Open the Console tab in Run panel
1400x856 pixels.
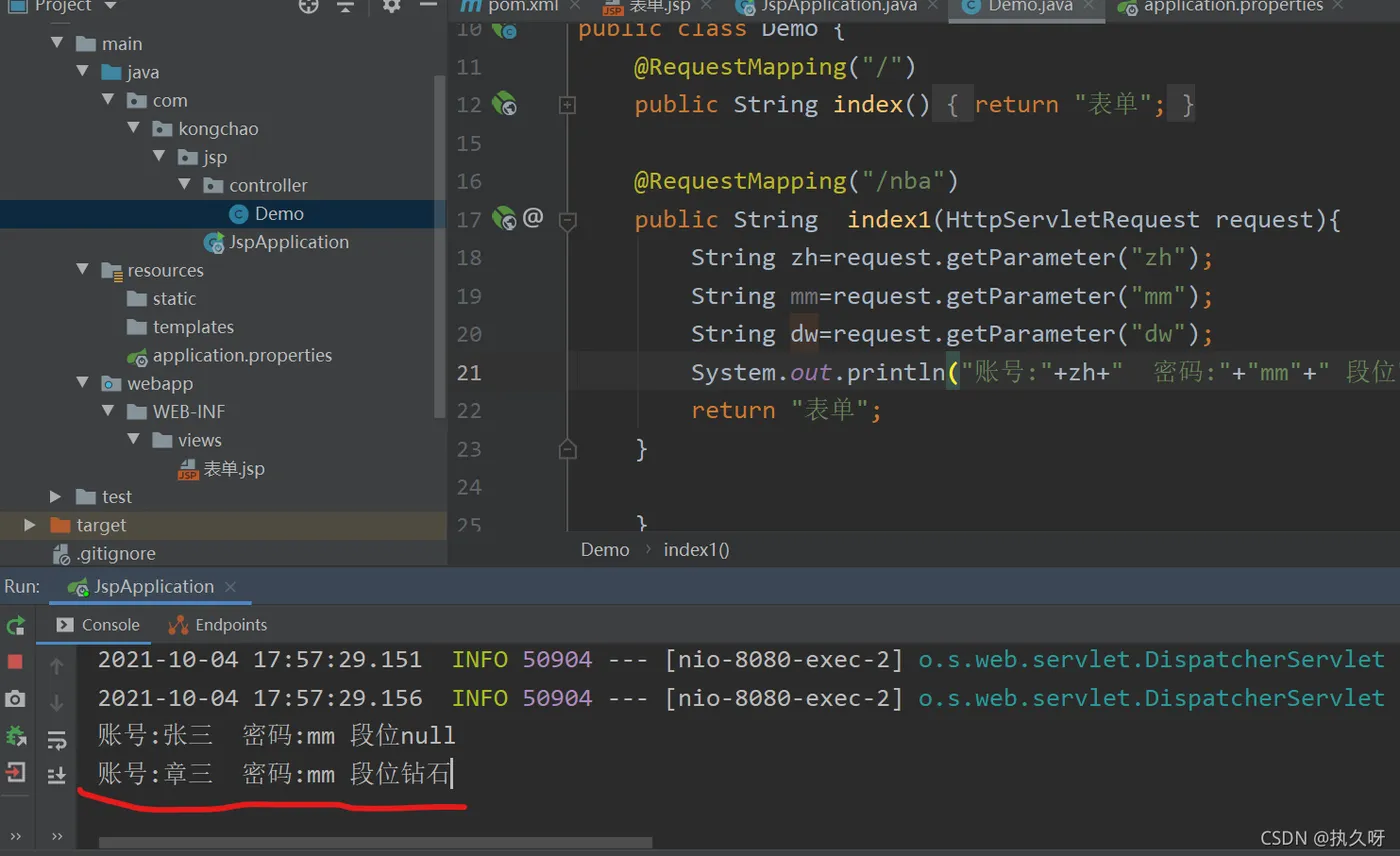click(x=99, y=625)
